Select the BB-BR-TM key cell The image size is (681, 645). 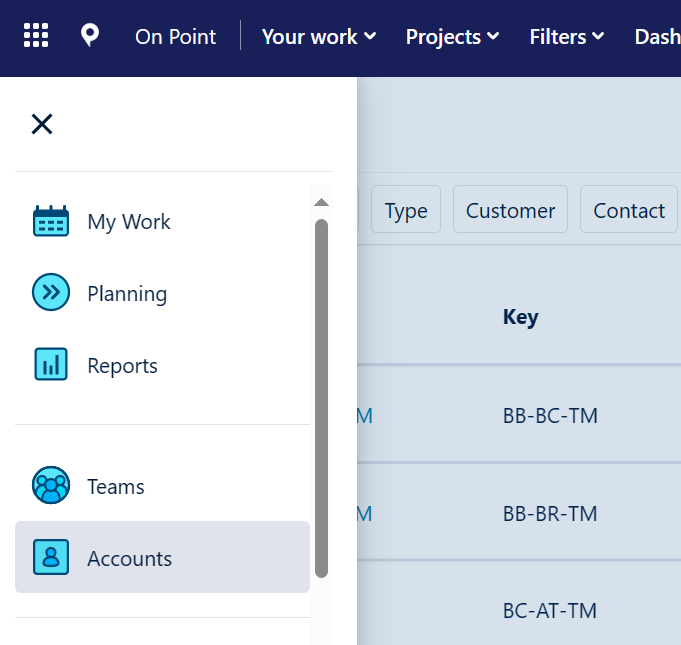[x=550, y=514]
